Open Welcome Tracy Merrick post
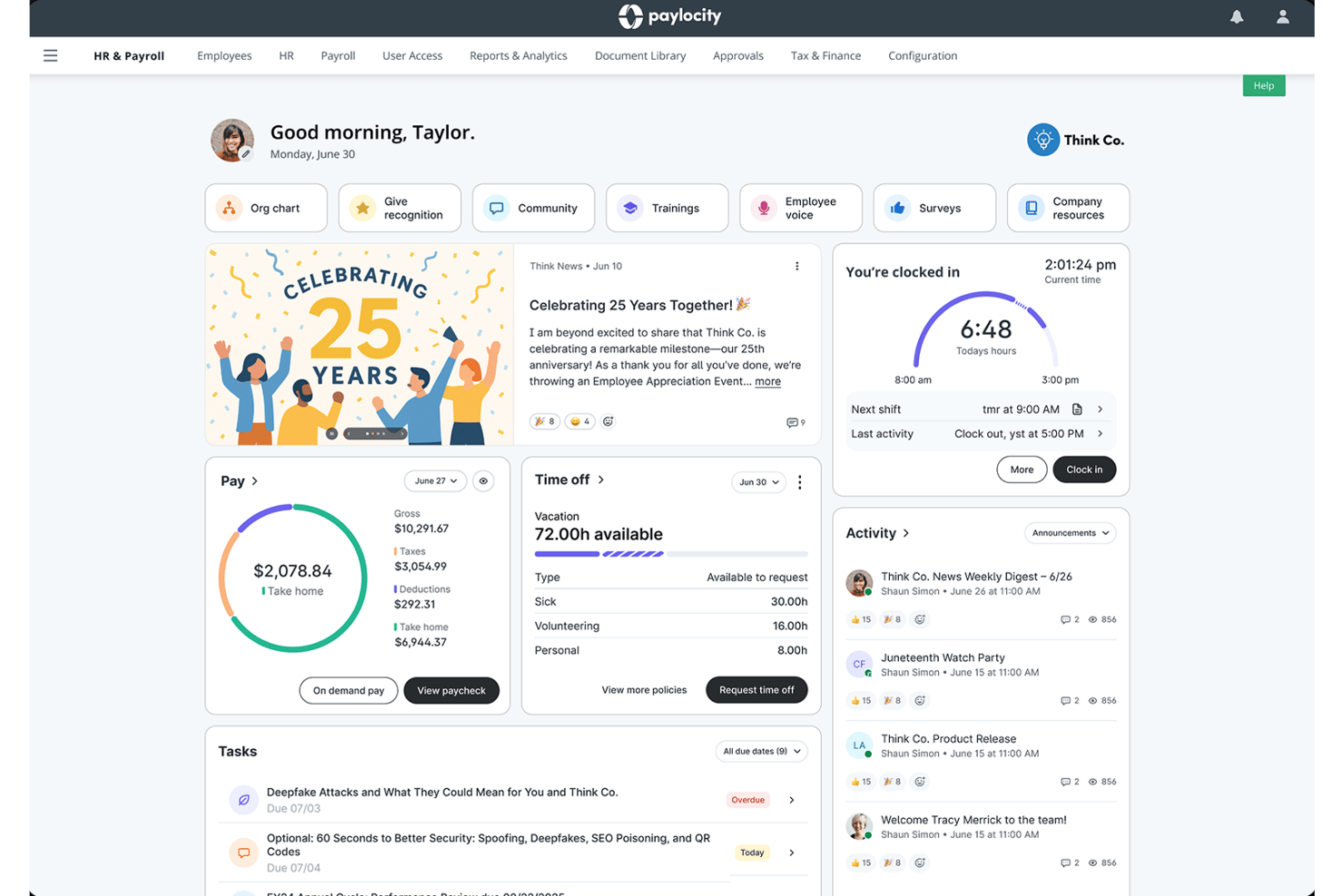This screenshot has height=896, width=1344. pyautogui.click(x=973, y=820)
